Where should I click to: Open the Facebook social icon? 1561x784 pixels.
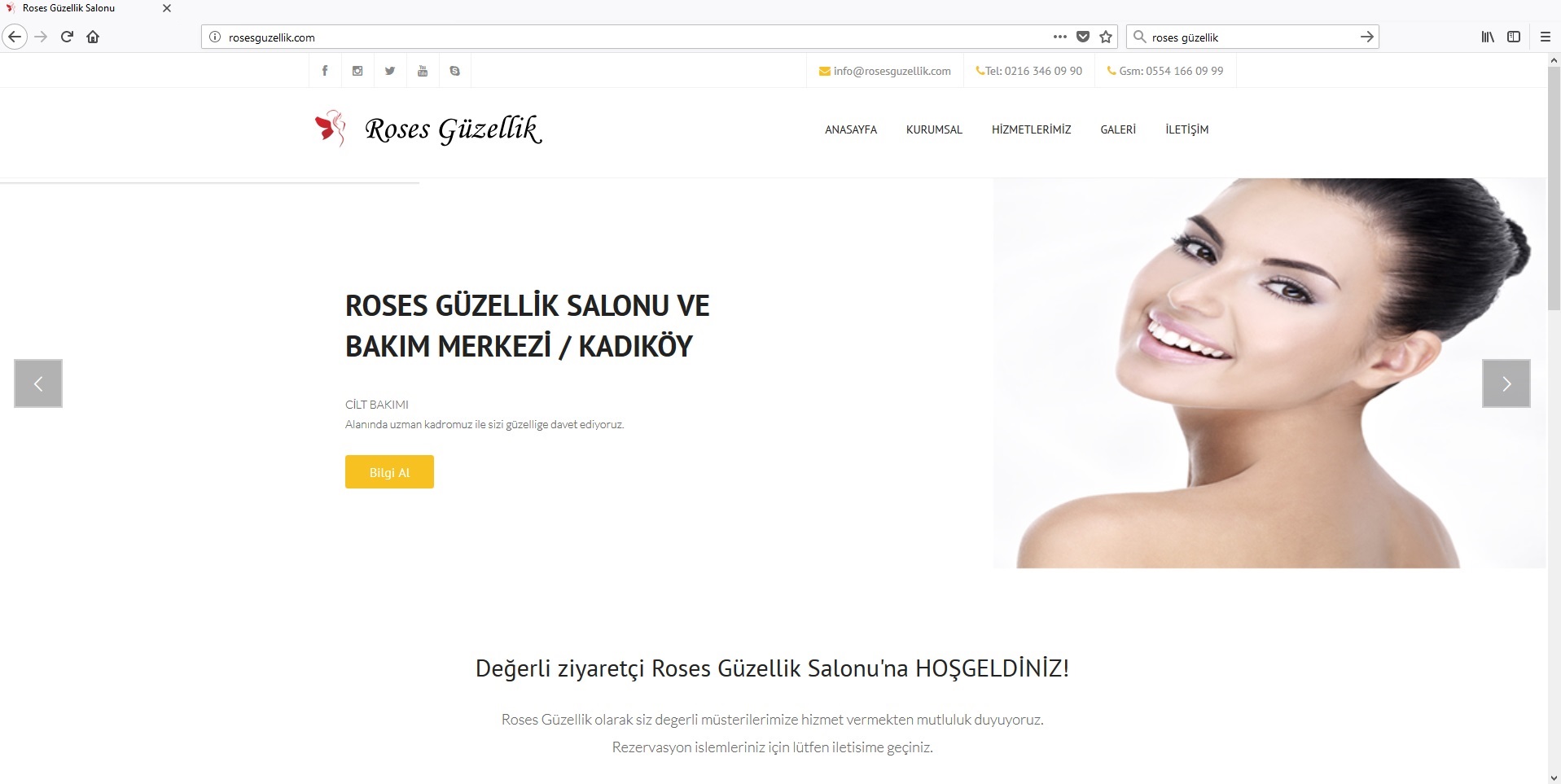coord(325,71)
